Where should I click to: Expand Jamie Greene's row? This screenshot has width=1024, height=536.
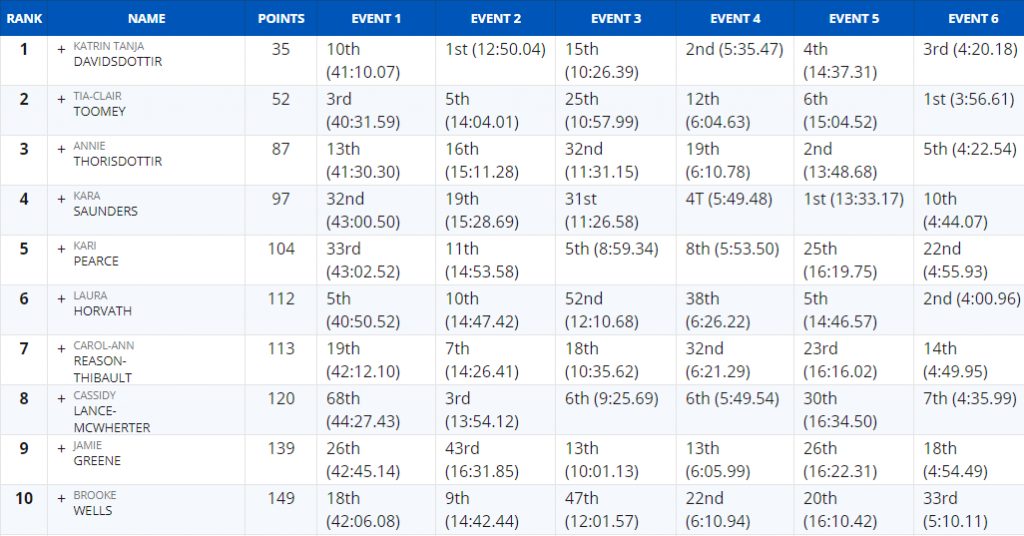pyautogui.click(x=61, y=449)
